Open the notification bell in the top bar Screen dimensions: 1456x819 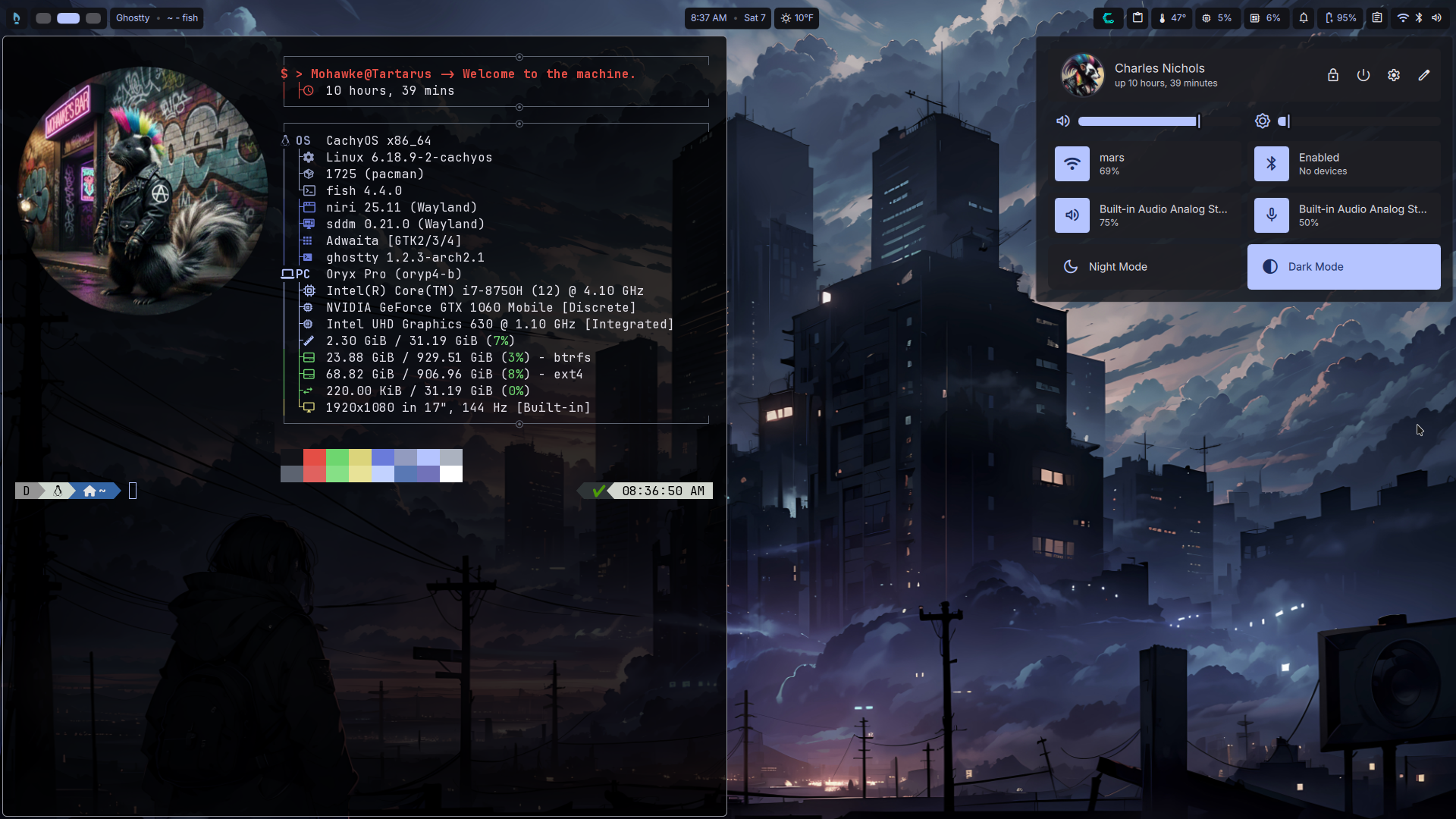pyautogui.click(x=1303, y=17)
